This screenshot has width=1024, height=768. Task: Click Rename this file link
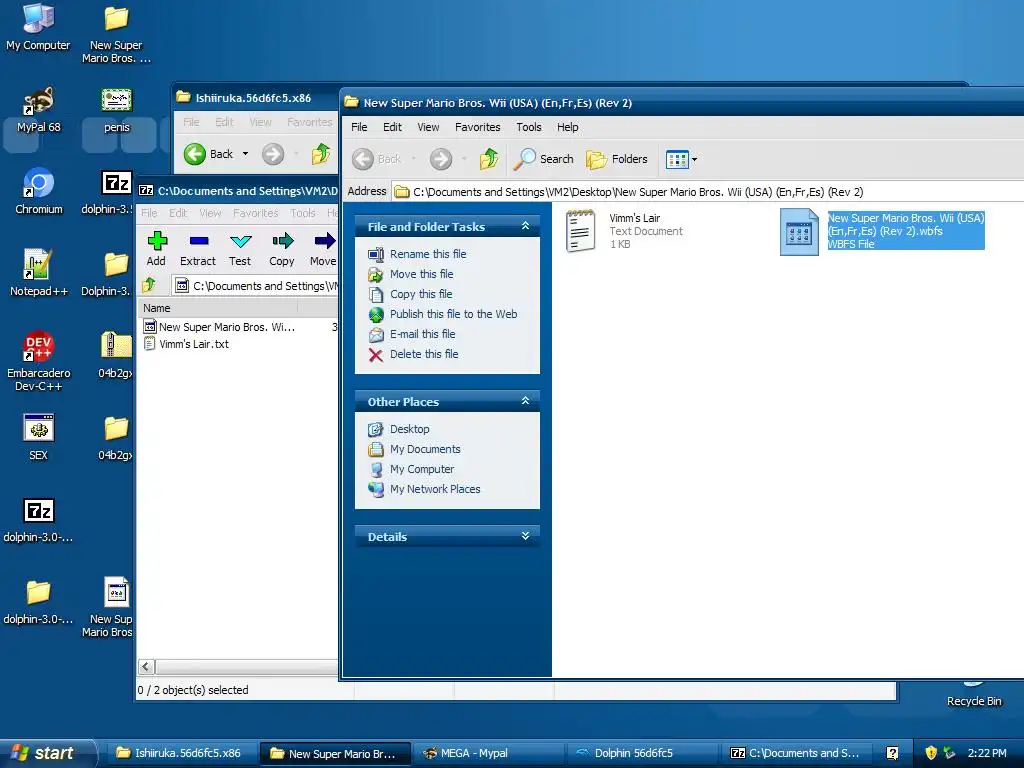coord(428,254)
